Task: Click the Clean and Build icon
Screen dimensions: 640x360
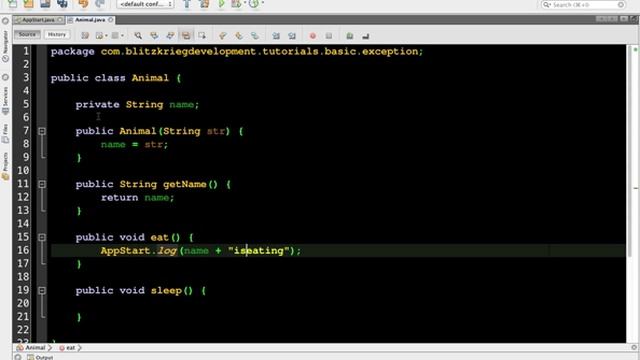Action: click(x=204, y=4)
